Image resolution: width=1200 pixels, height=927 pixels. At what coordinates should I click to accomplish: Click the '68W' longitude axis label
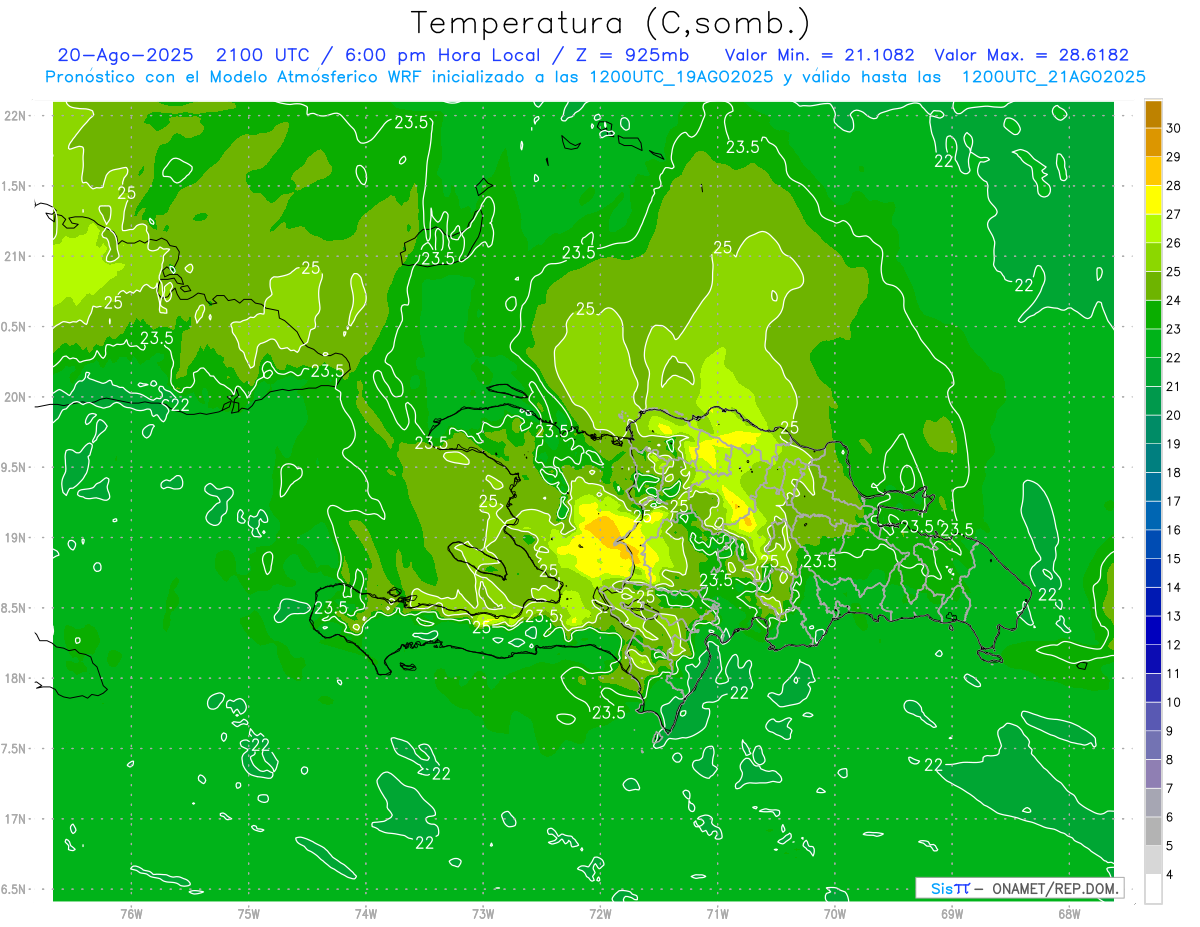click(x=1069, y=914)
